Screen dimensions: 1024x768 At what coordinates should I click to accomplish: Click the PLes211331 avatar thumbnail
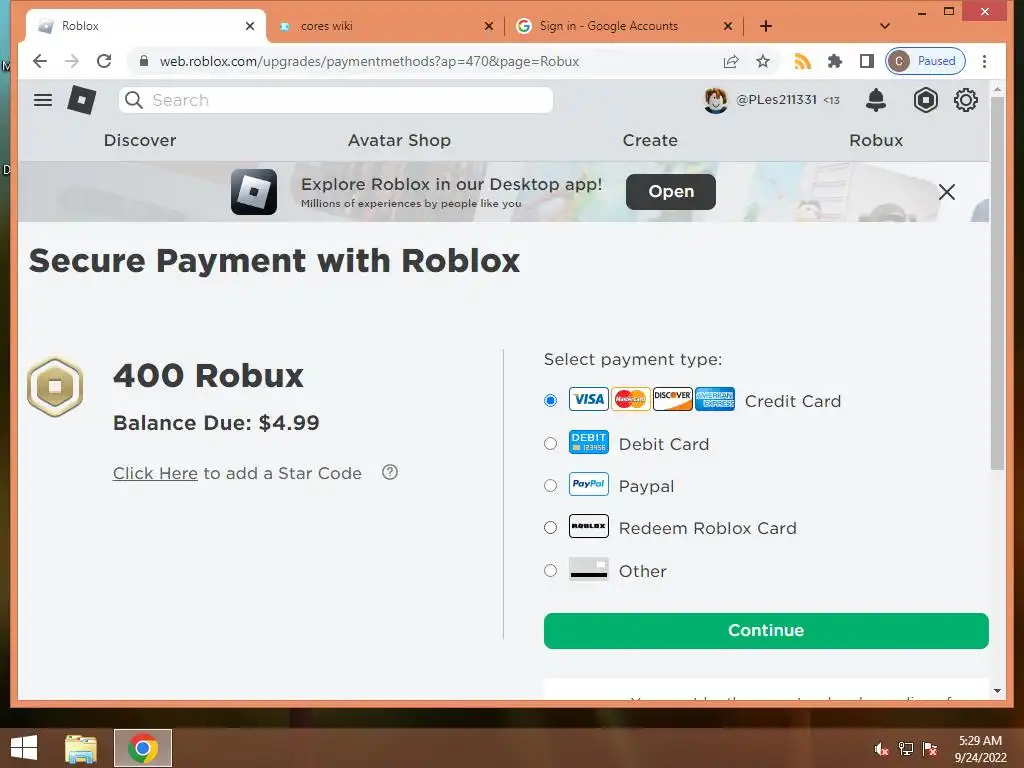pos(716,100)
